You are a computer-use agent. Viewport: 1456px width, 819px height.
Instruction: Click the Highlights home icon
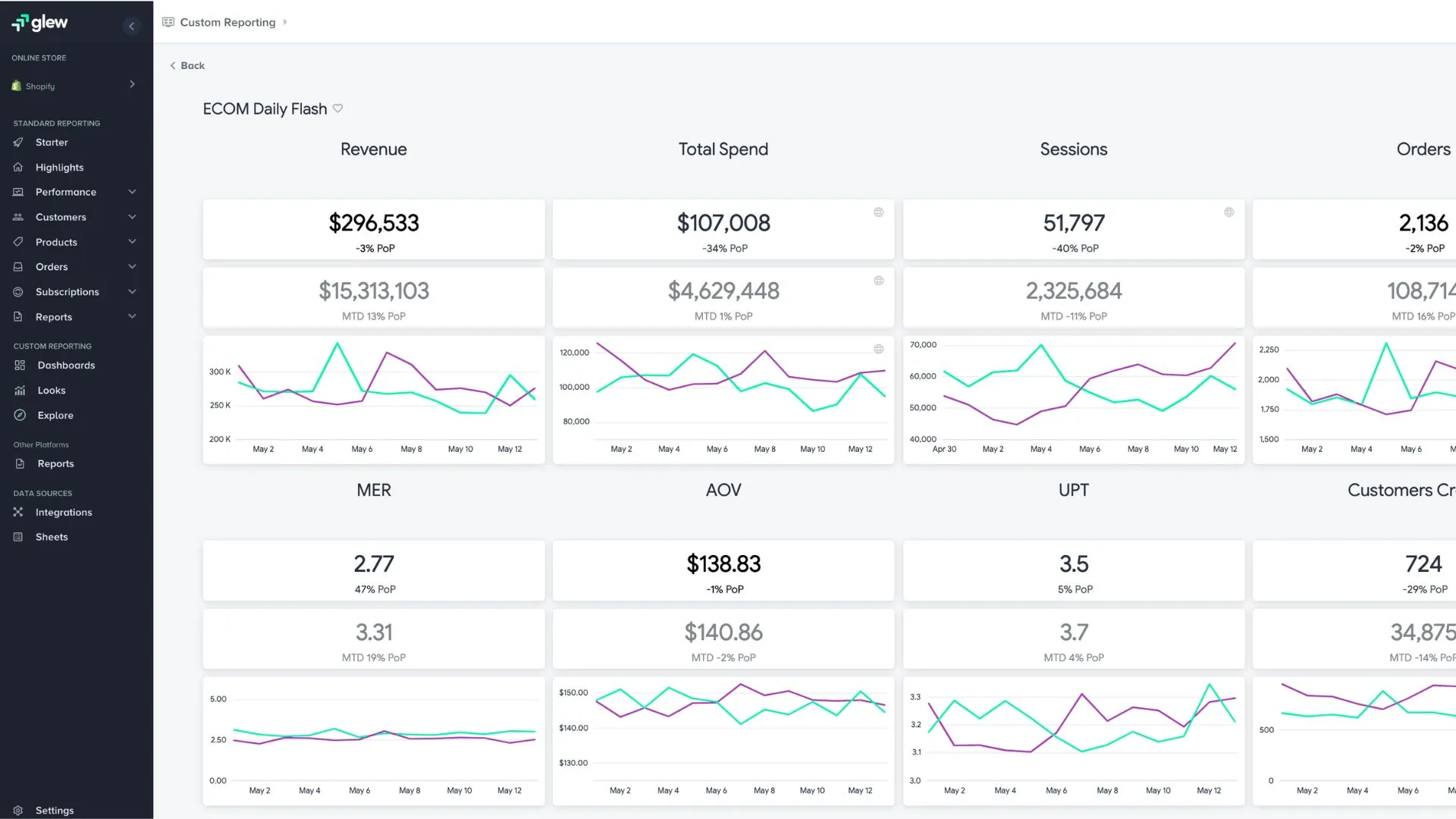(18, 168)
